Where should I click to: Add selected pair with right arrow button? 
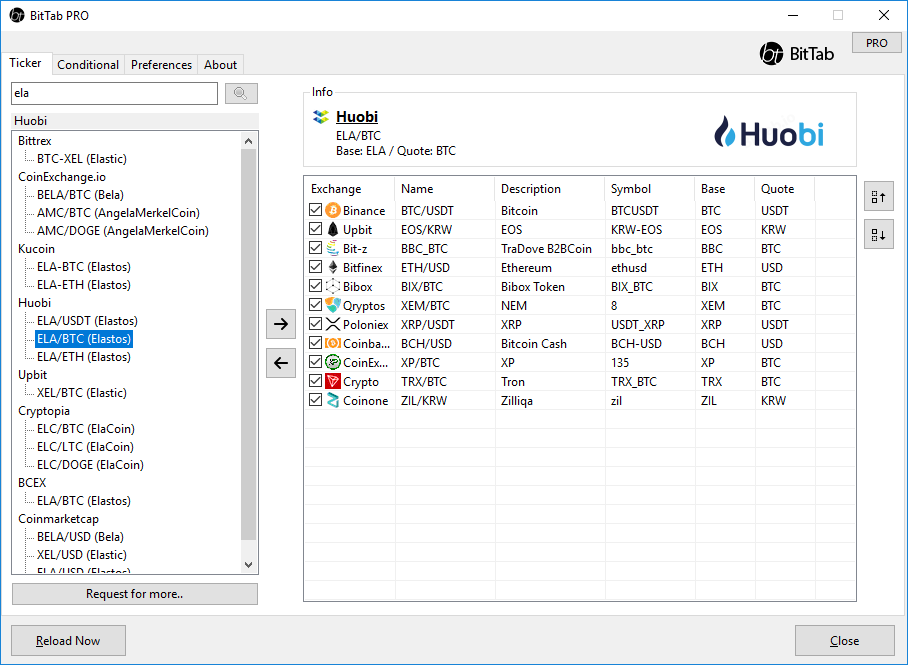[x=281, y=324]
